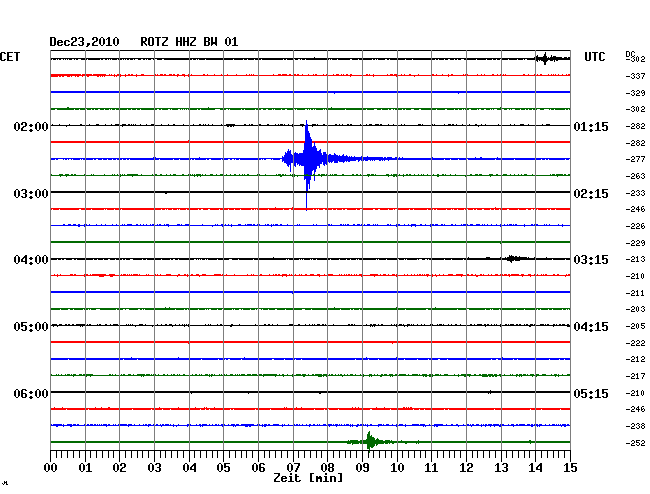This screenshot has height=494, width=650.
Task: Click minute 06 on the time axis
Action: click(258, 468)
